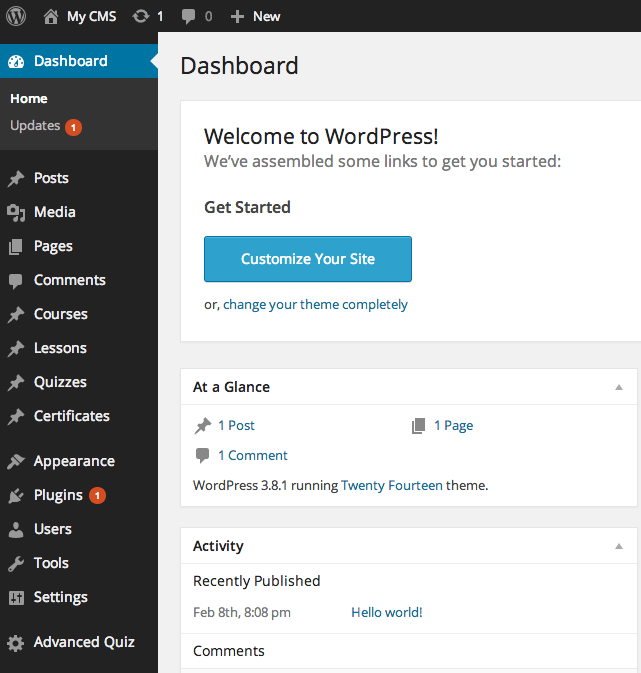Screen dimensions: 641x673
Task: Click the Plugins plug icon
Action: (x=16, y=495)
